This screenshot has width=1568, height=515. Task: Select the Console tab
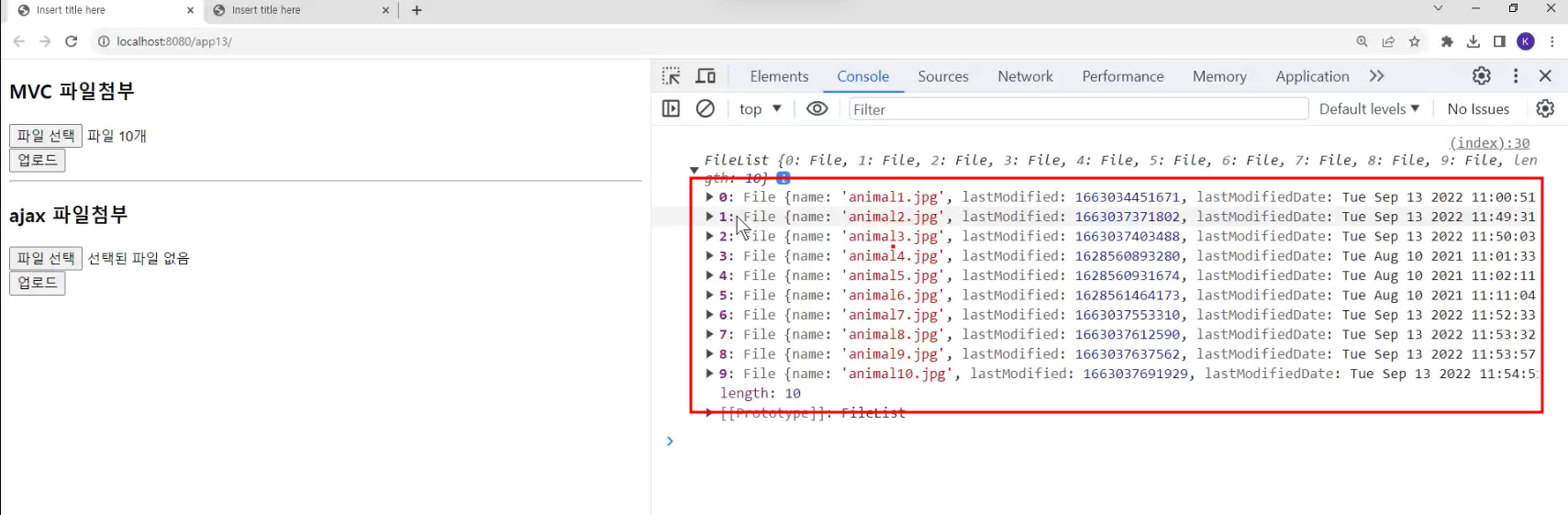[862, 76]
